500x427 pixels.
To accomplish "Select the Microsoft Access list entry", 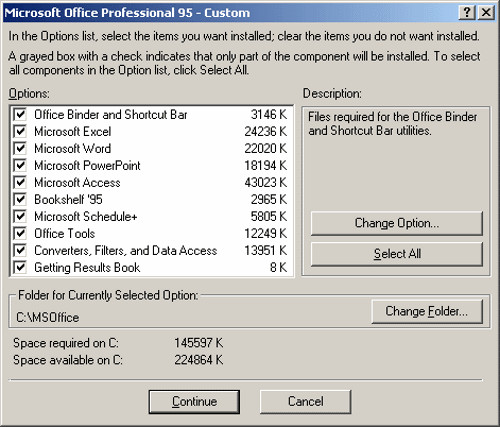I will [x=77, y=183].
